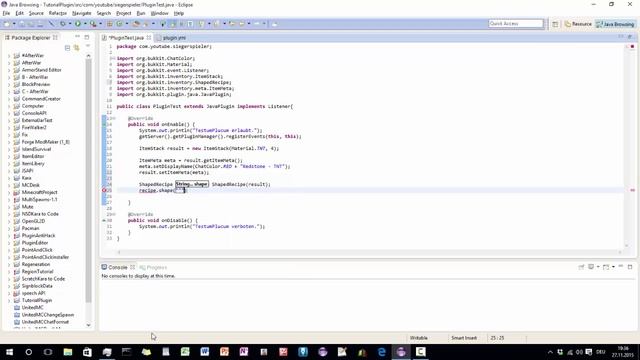Viewport: 640px width, 360px height.
Task: Open Windows Store from taskbar
Action: pyautogui.click(x=87, y=352)
